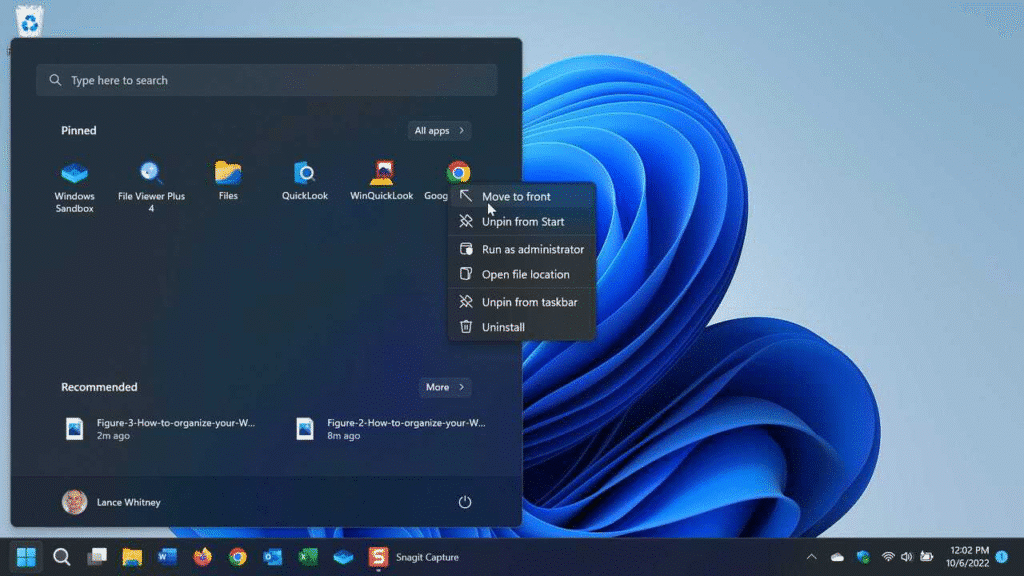Open QuickLook pinned app
Viewport: 1024px width, 576px height.
[305, 180]
